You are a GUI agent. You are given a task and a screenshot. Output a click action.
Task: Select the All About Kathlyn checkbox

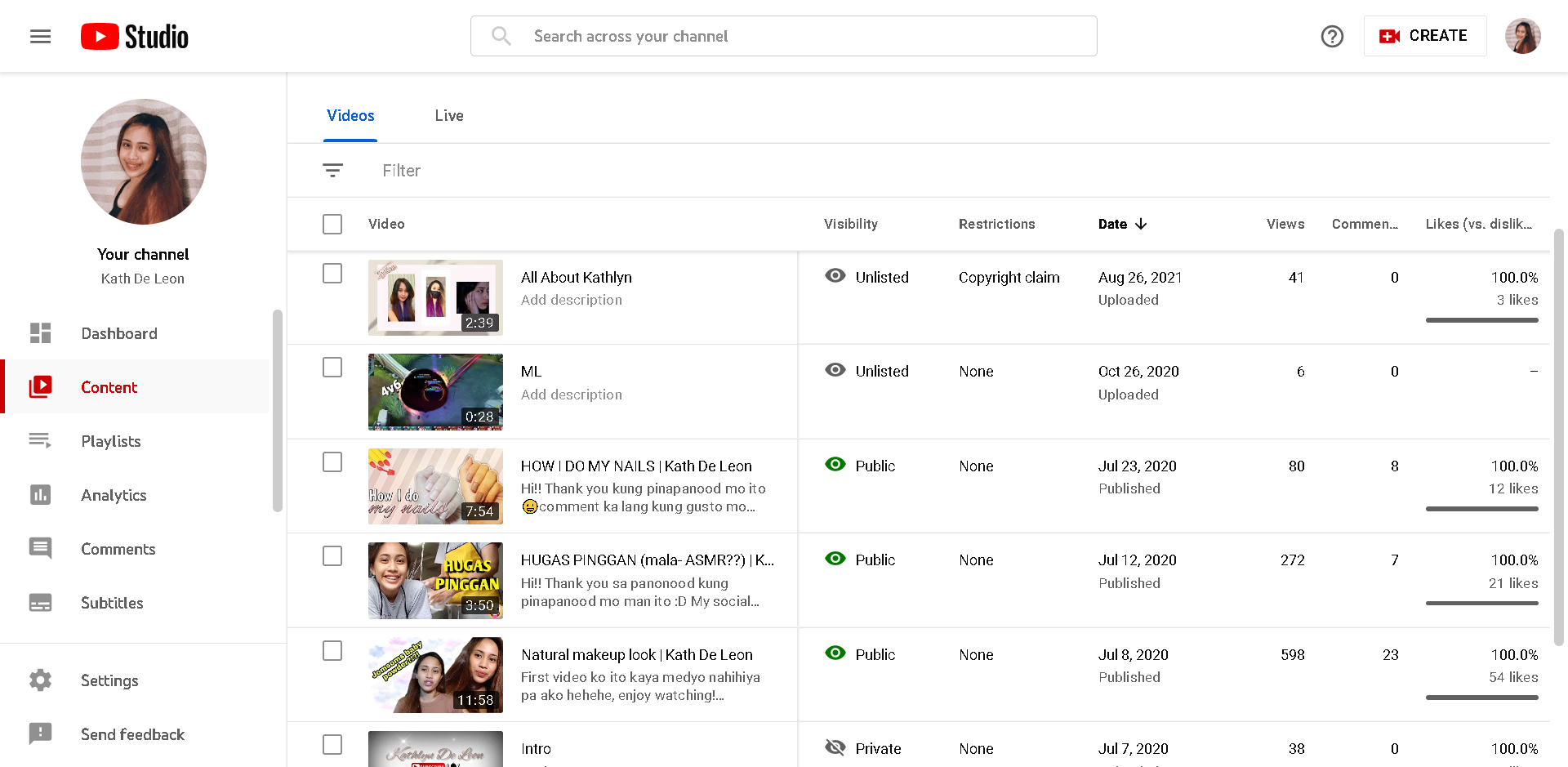click(x=332, y=274)
